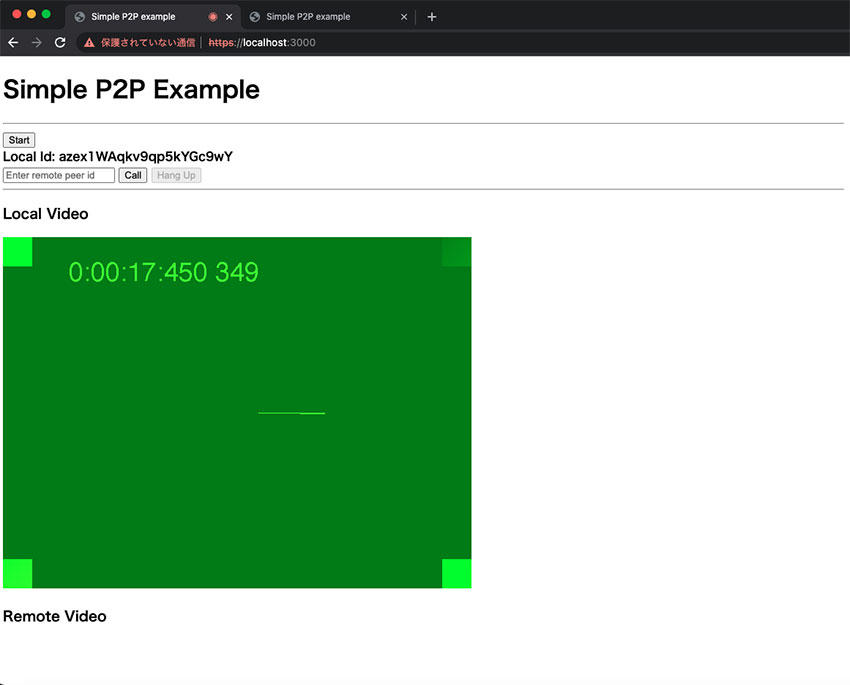Switch to the inactive Simple P2P example tab
850x685 pixels.
click(x=320, y=17)
